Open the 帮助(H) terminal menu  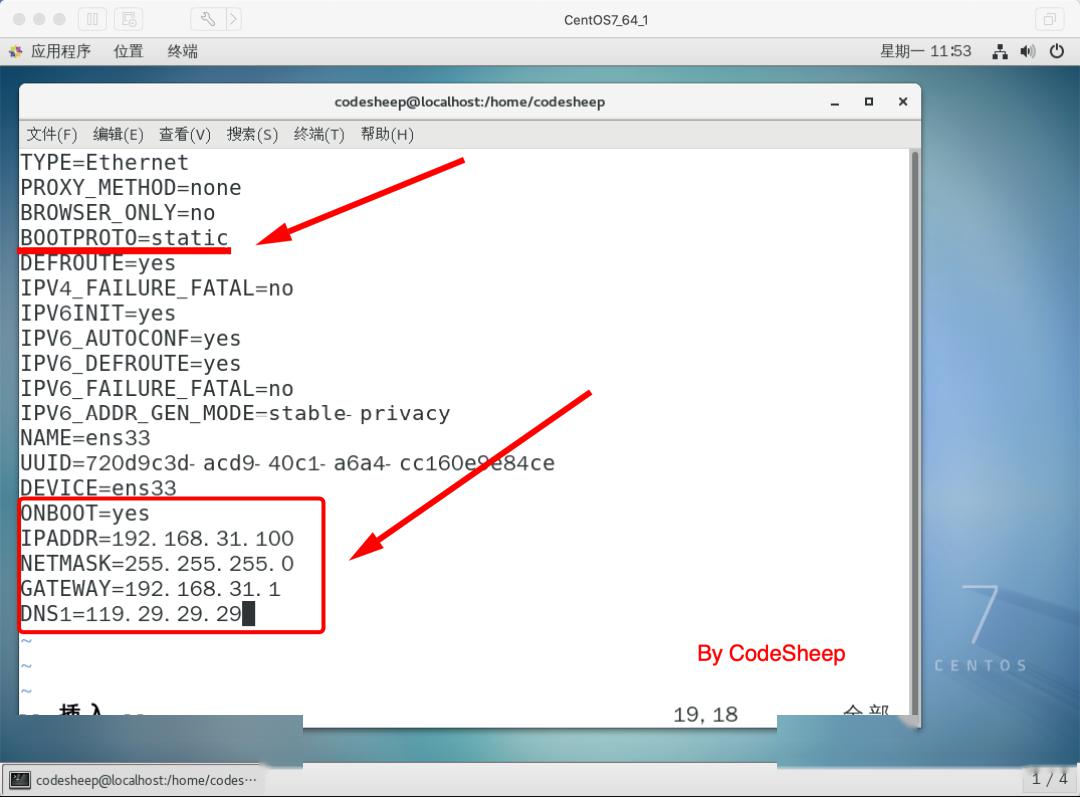click(387, 134)
